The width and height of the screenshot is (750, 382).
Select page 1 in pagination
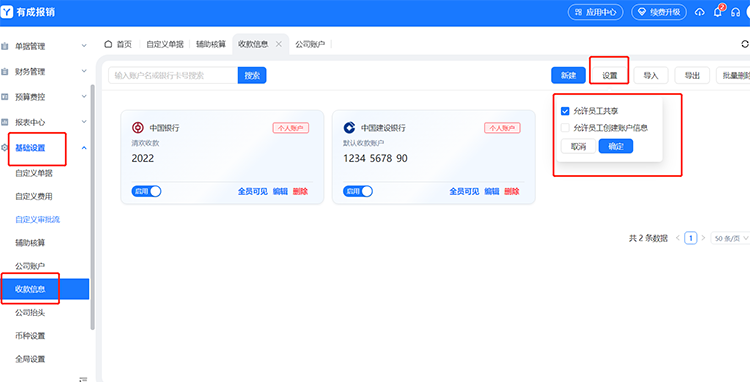(691, 238)
